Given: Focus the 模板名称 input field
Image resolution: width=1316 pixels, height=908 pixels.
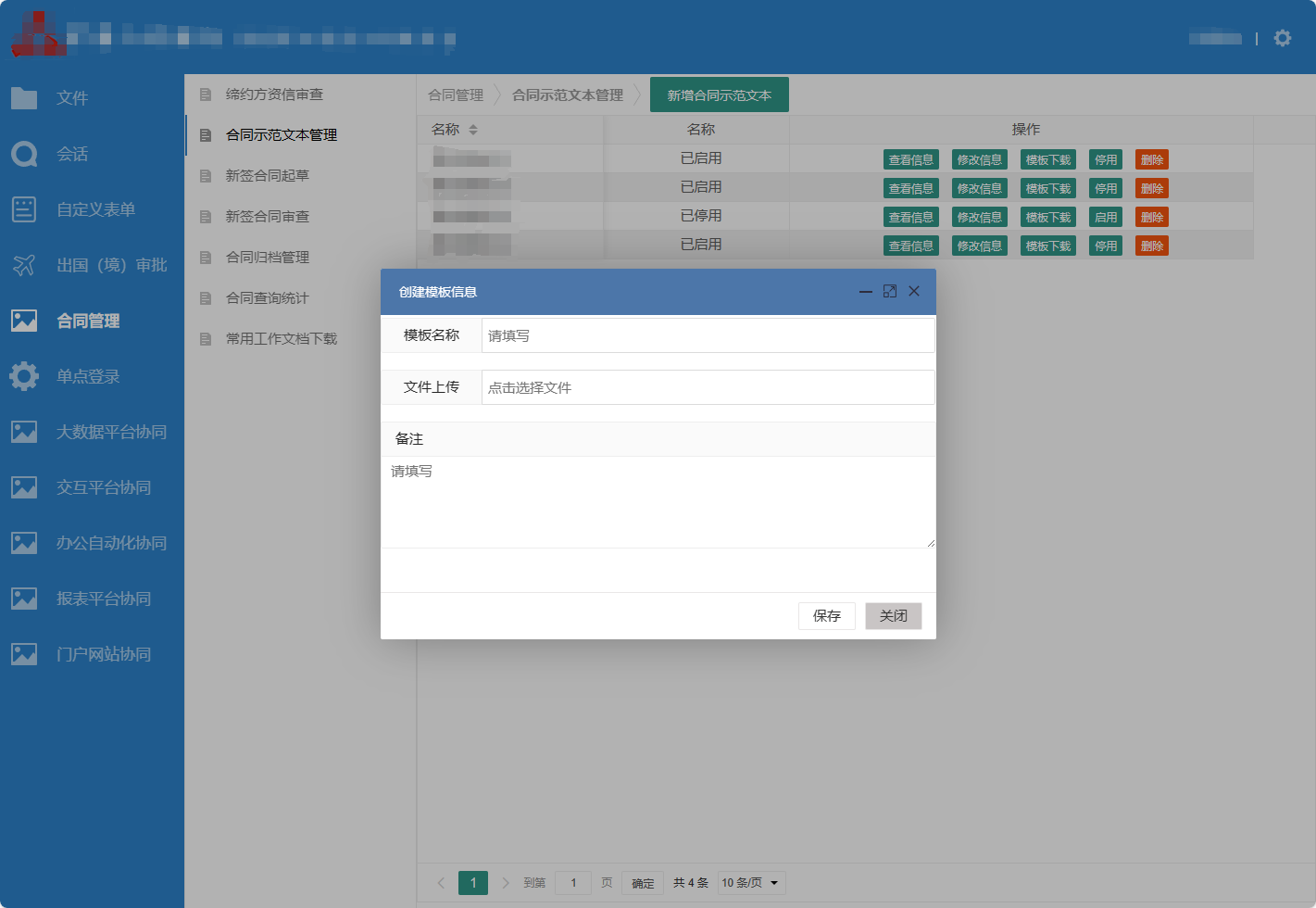Looking at the screenshot, I should [x=708, y=335].
